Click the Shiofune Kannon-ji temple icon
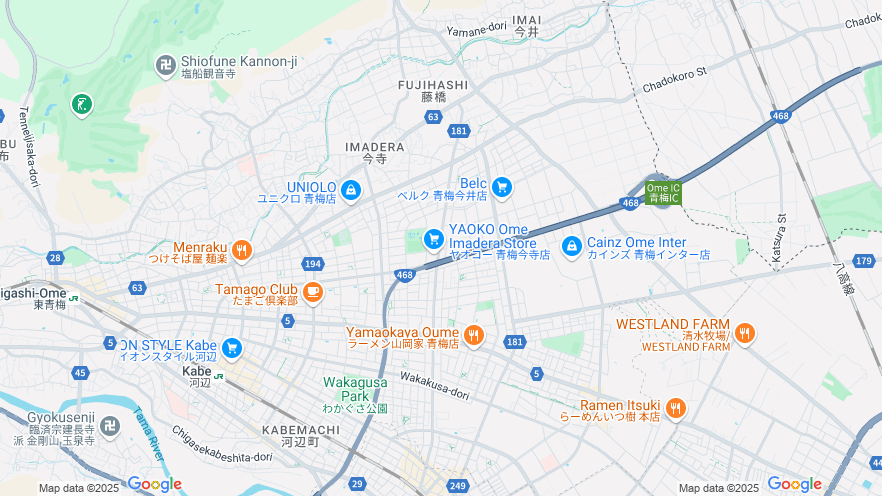 tap(166, 66)
